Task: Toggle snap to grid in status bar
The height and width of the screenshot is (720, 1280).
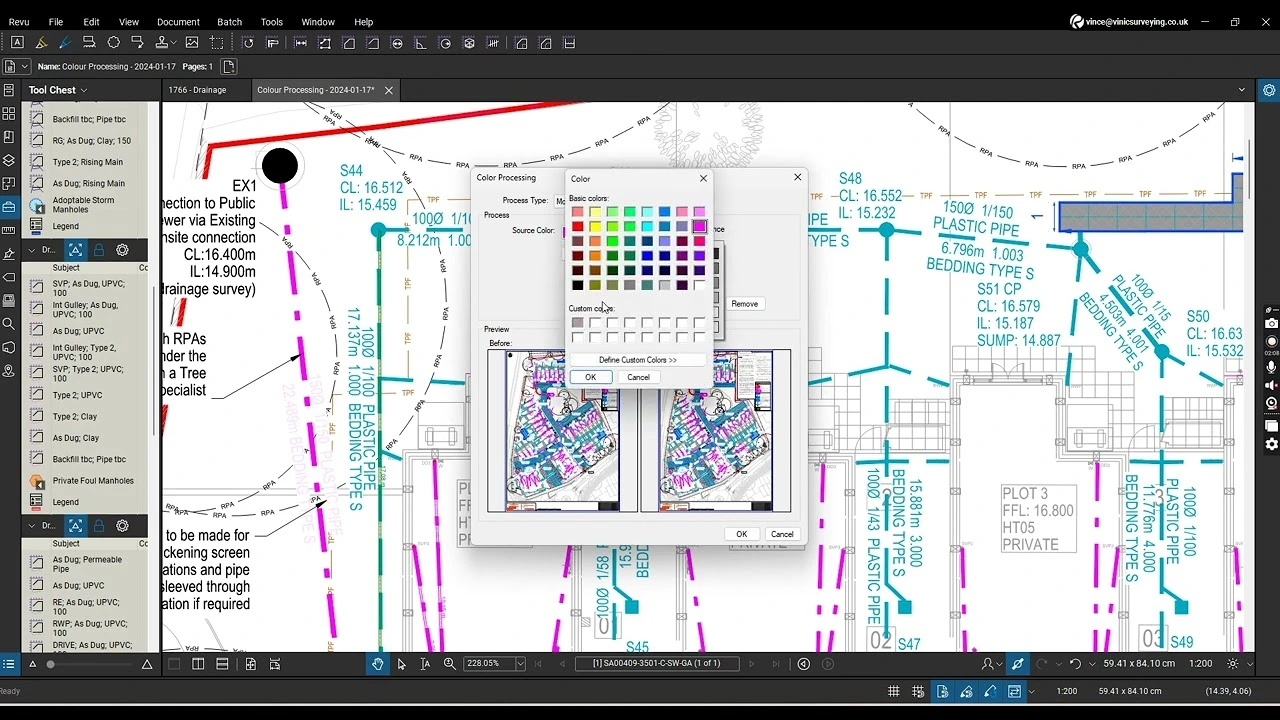Action: click(x=918, y=691)
